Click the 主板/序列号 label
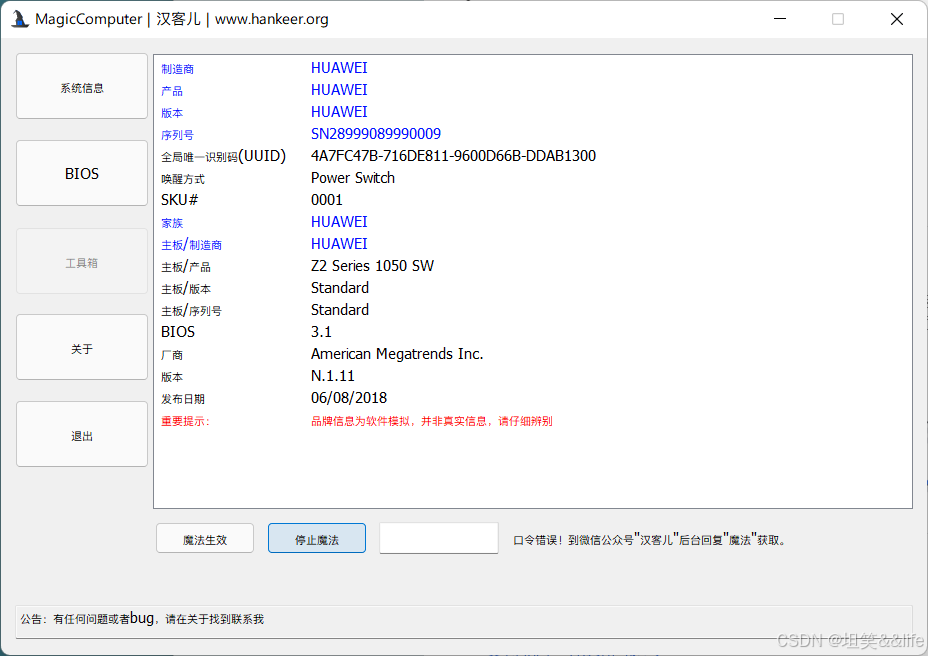This screenshot has width=928, height=656. (x=191, y=311)
